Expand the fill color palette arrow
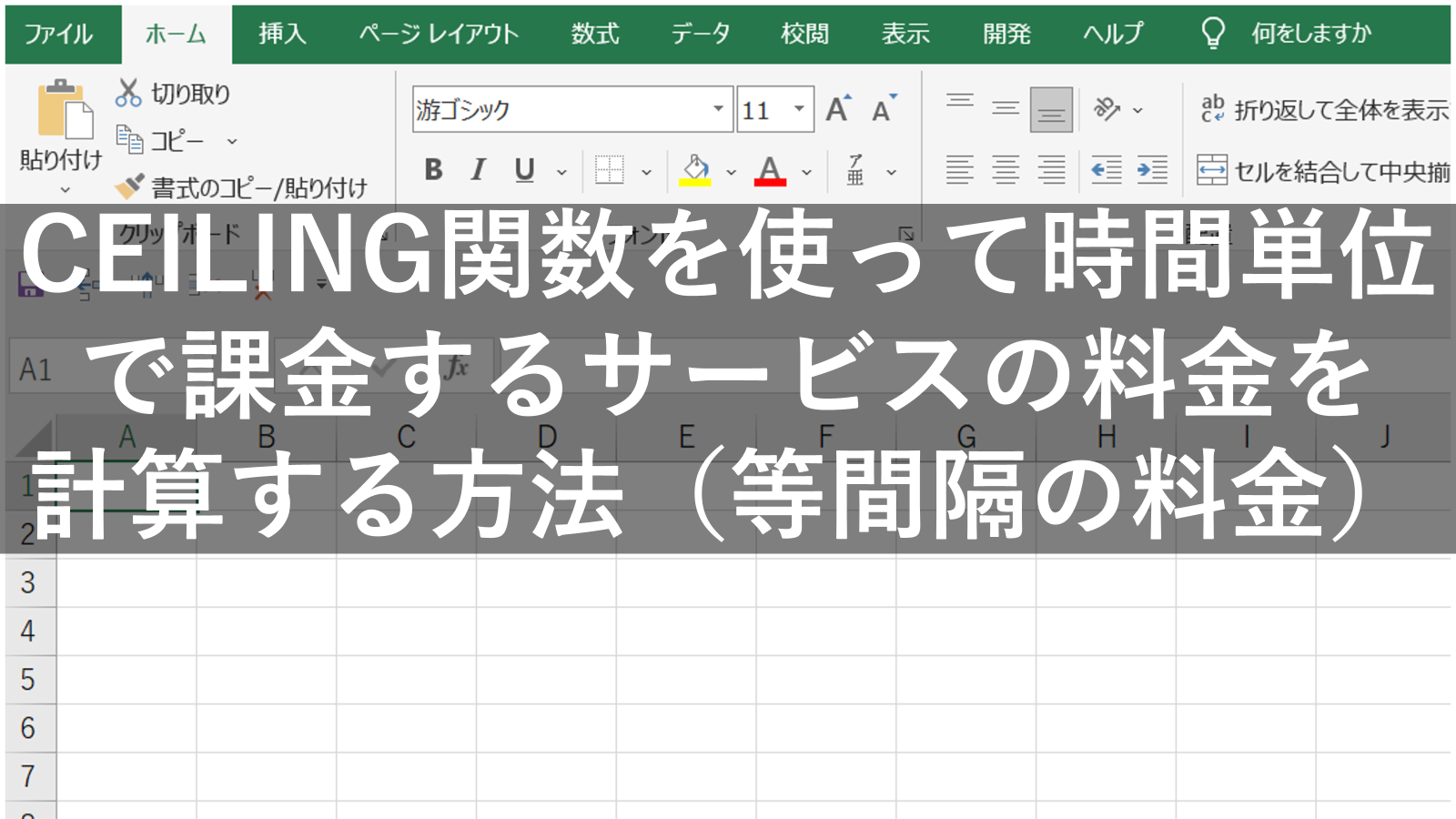This screenshot has height=819, width=1456. coord(731,171)
